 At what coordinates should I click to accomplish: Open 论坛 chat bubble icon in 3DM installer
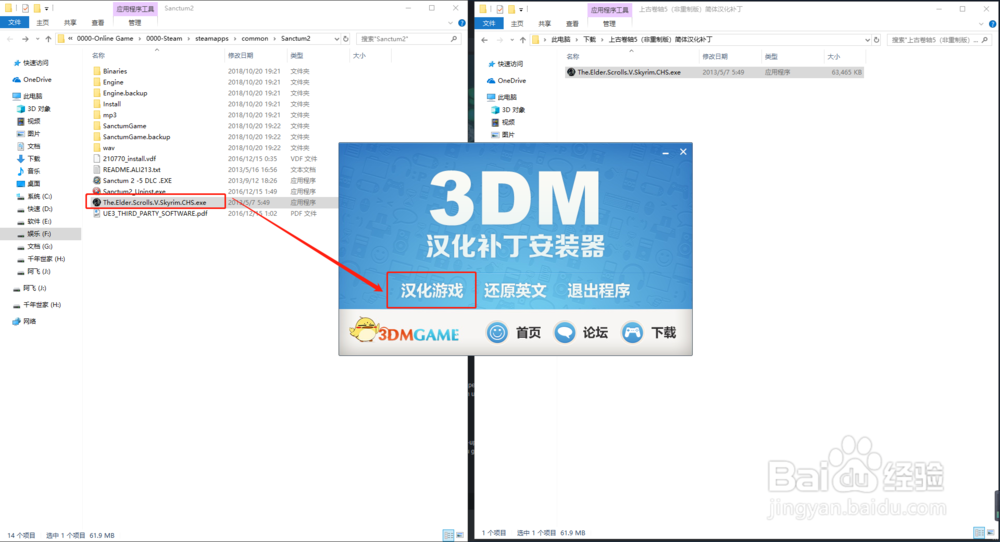tap(564, 332)
